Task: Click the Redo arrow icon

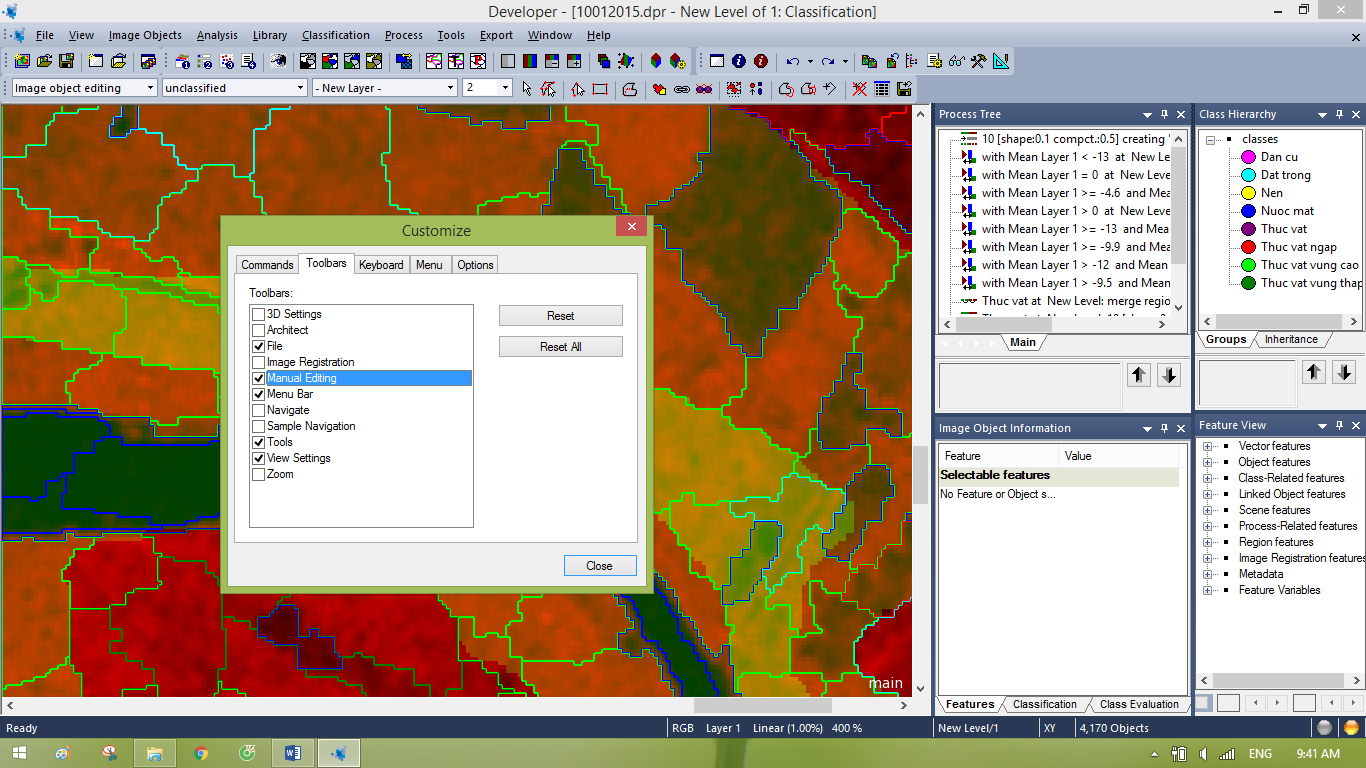Action: (x=828, y=61)
